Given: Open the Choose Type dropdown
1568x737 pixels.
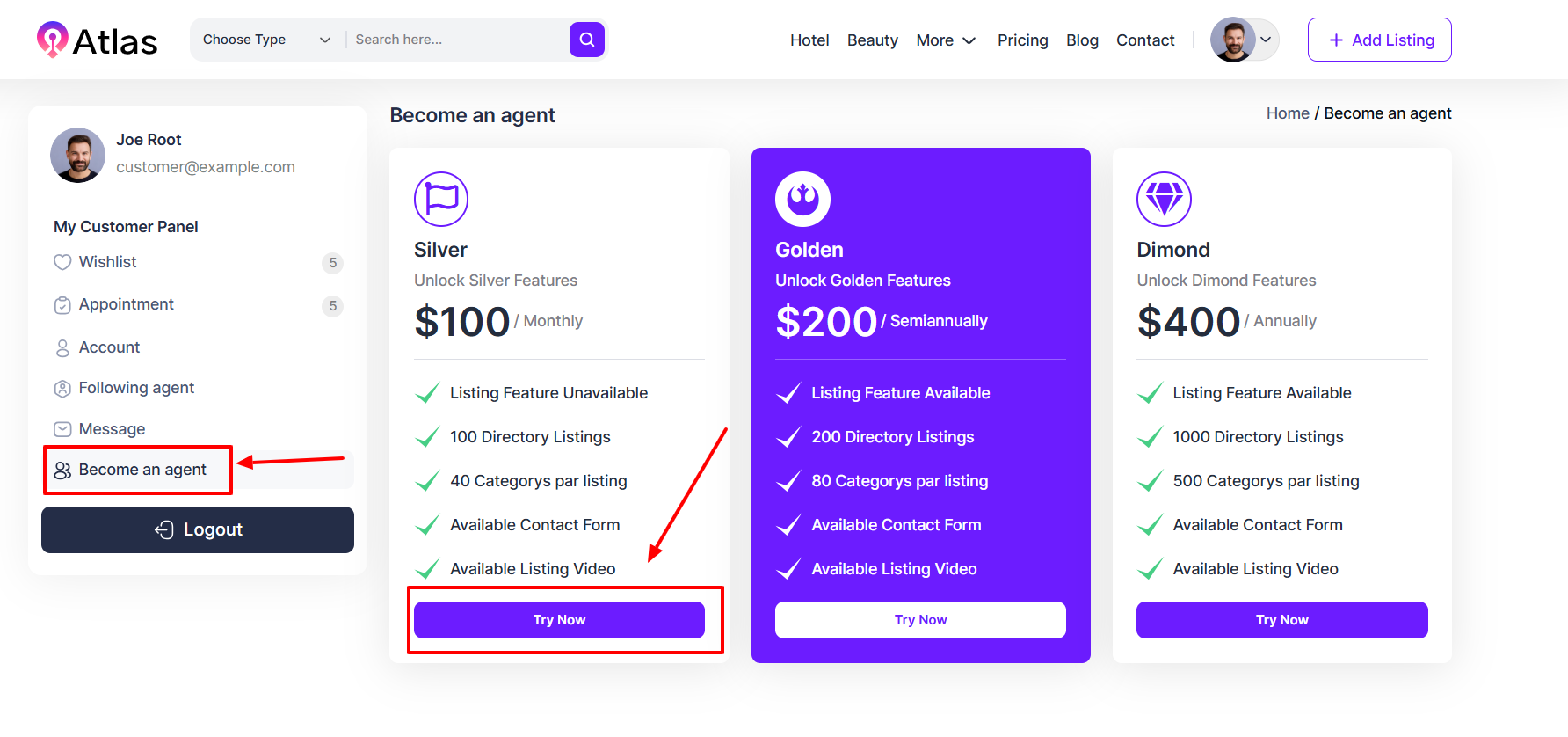Looking at the screenshot, I should click(x=266, y=40).
